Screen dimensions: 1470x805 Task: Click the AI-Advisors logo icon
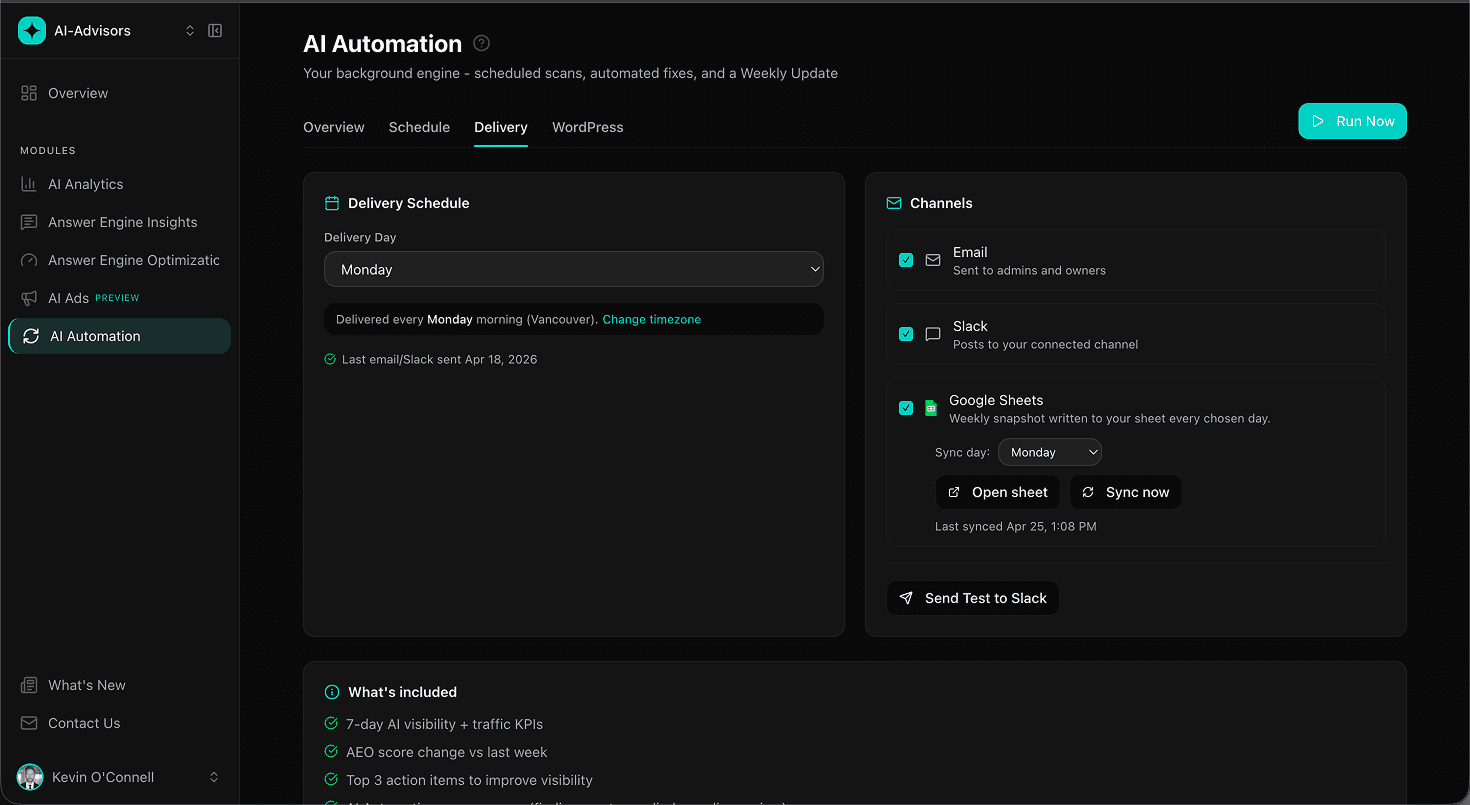click(x=32, y=31)
